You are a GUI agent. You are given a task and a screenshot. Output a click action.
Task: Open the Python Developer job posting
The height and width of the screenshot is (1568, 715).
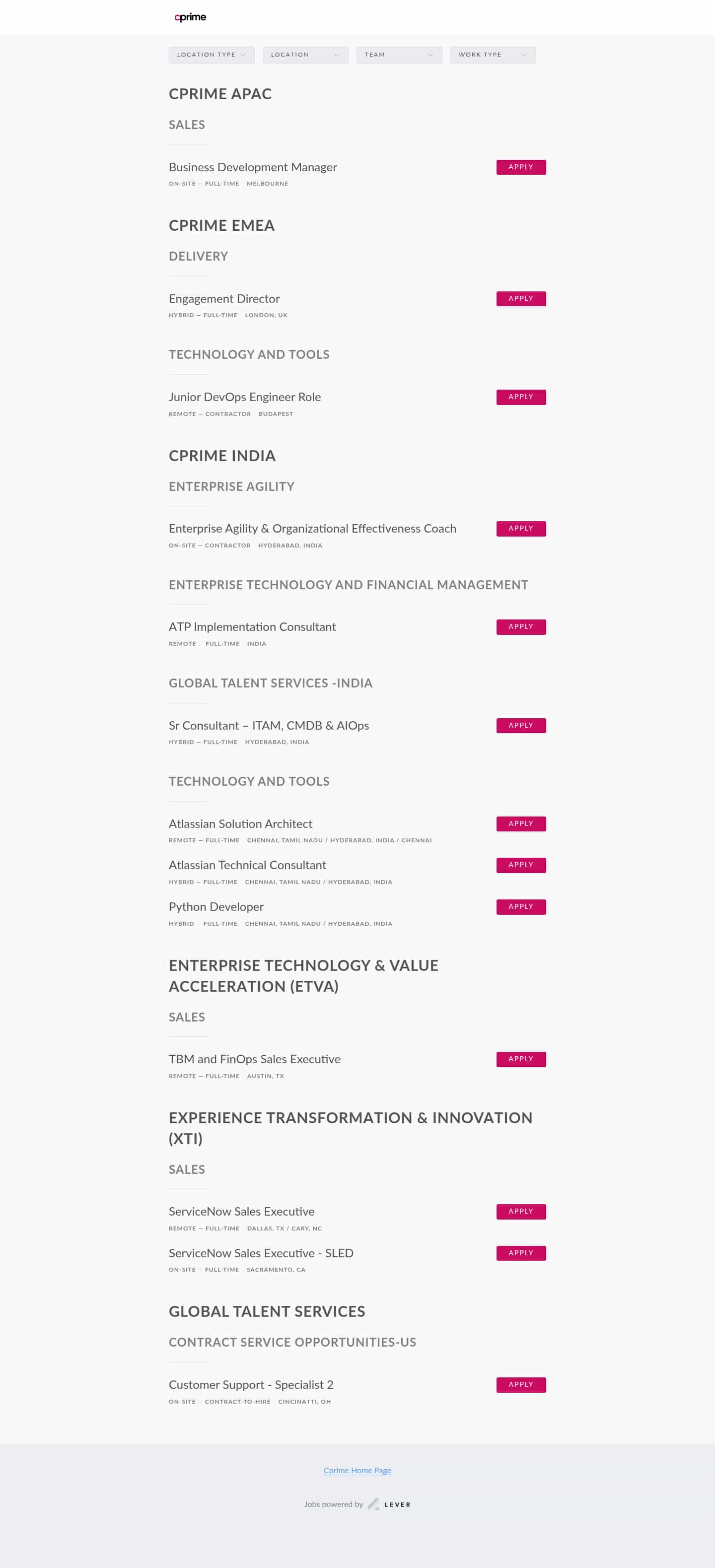216,907
